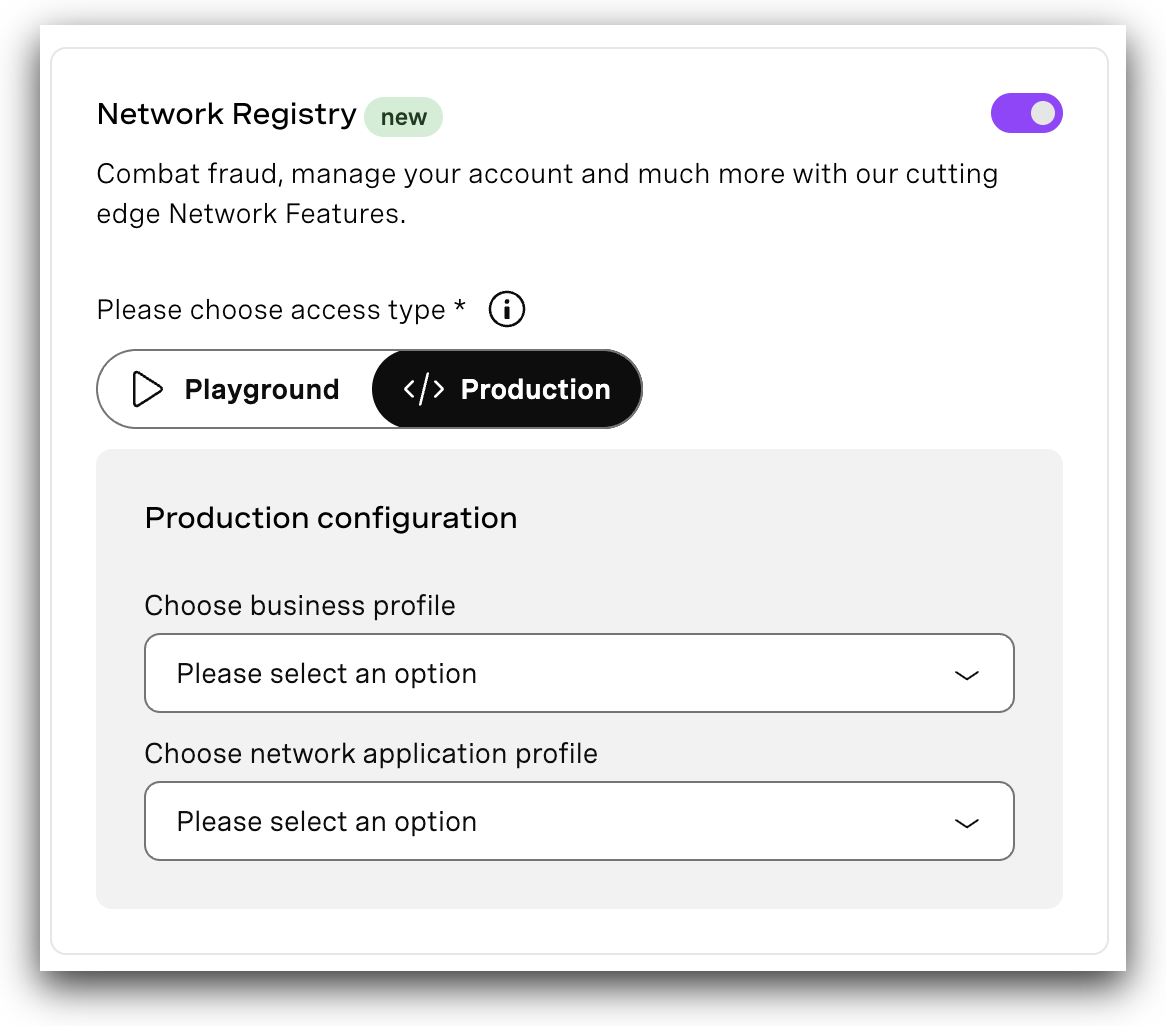Click the white knob on the purple switch
Screen dimensions: 1166x1026
pyautogui.click(x=1043, y=113)
